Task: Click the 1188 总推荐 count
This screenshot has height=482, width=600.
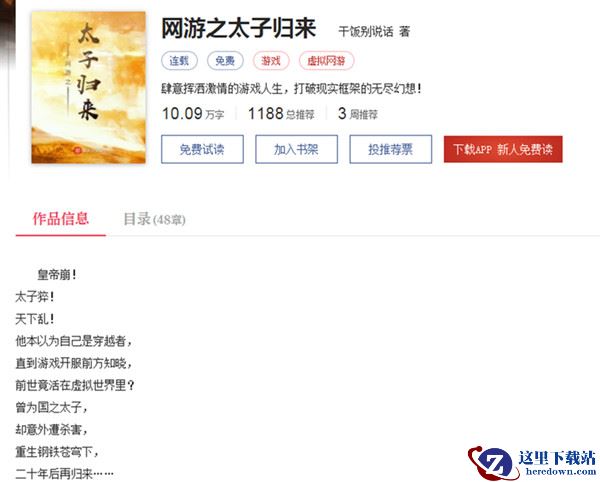Action: tap(281, 114)
